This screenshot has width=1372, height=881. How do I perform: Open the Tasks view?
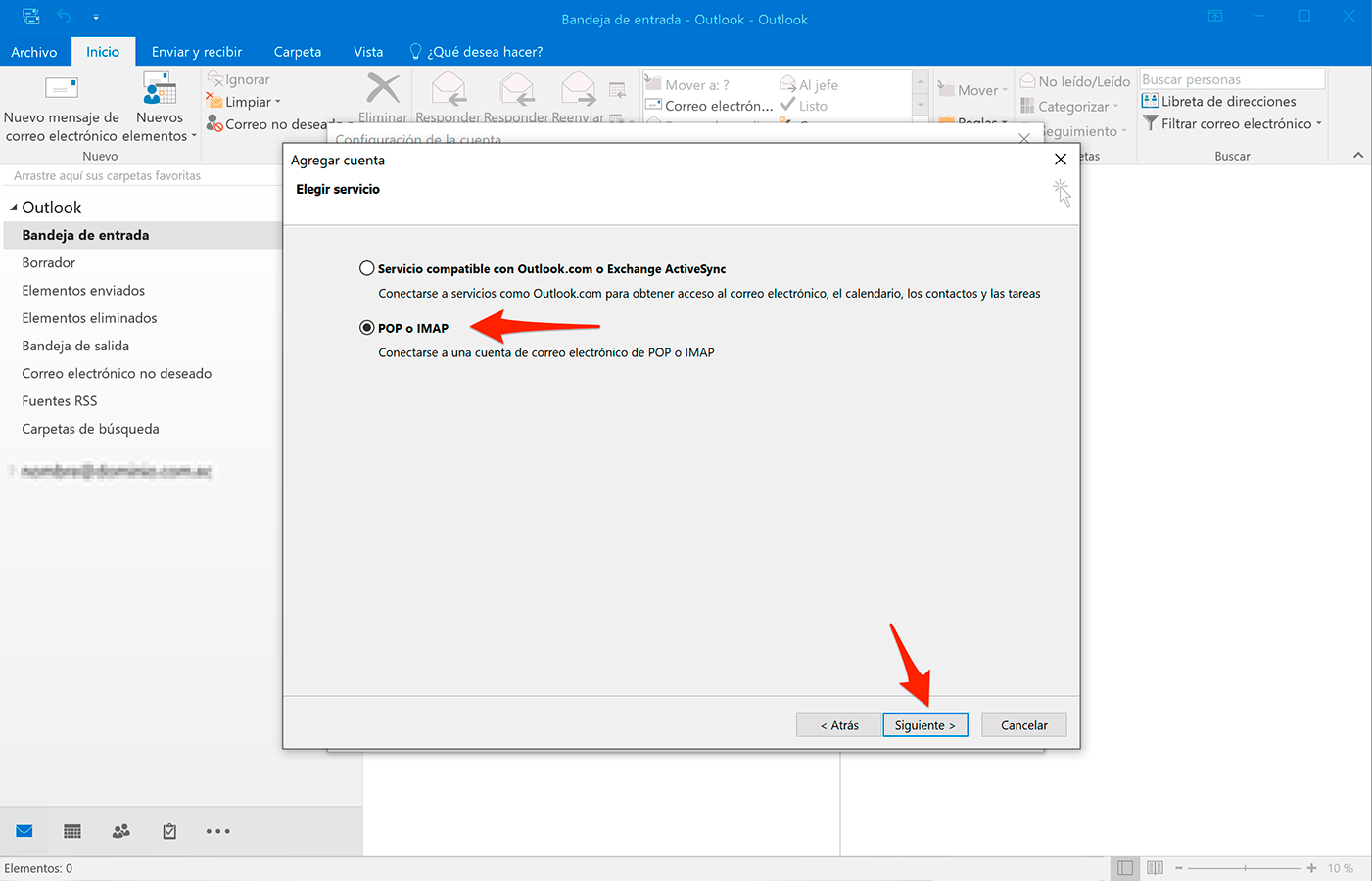168,830
